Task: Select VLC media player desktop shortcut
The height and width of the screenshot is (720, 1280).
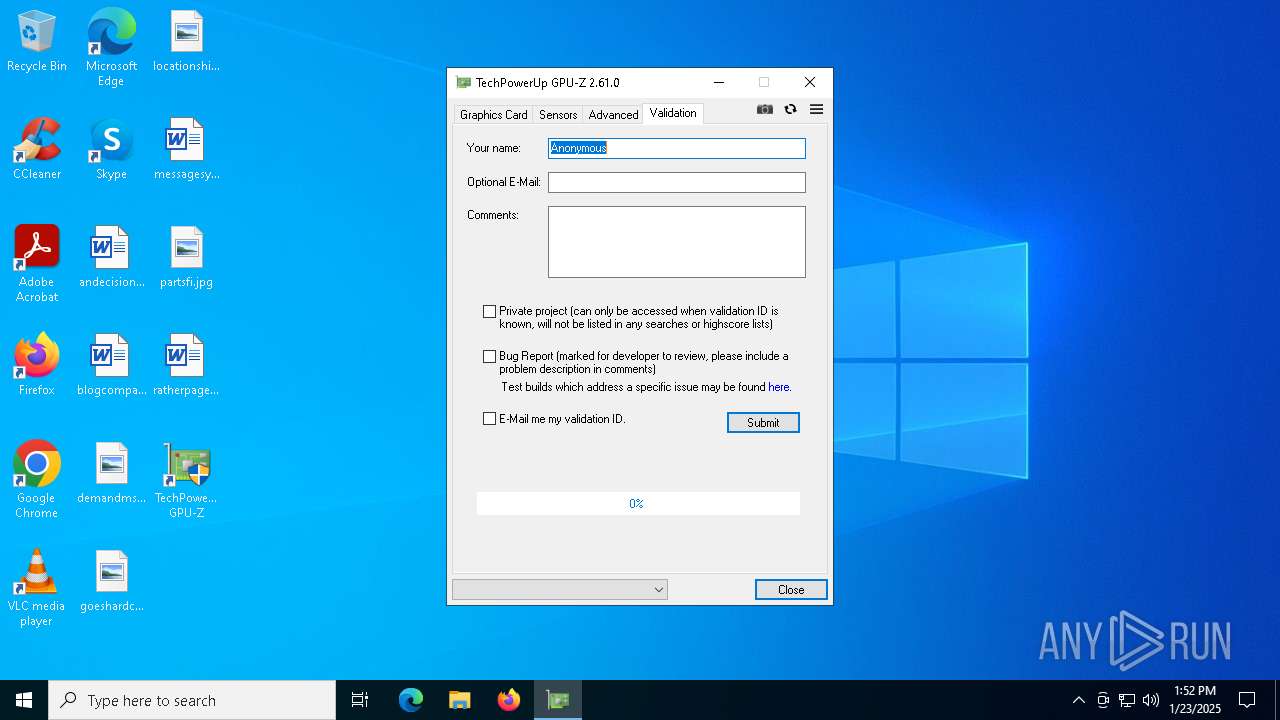Action: (x=37, y=588)
